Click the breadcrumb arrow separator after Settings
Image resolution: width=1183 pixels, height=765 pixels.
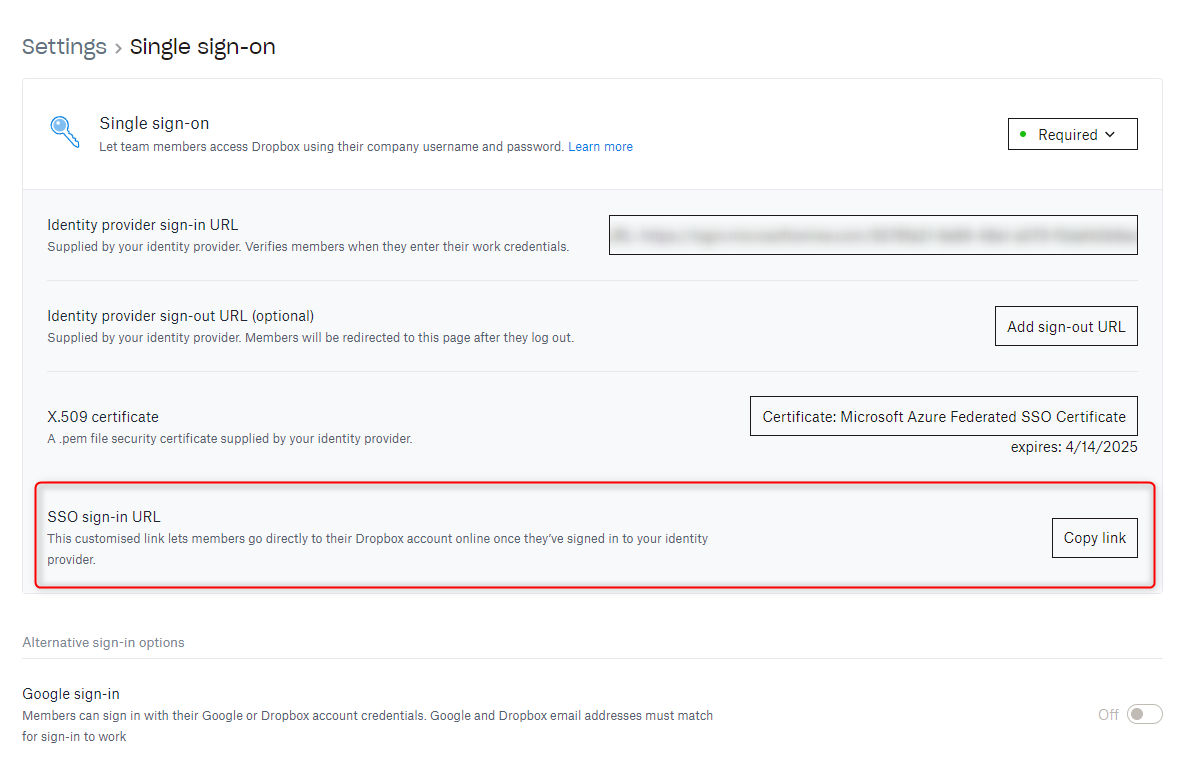pyautogui.click(x=118, y=48)
